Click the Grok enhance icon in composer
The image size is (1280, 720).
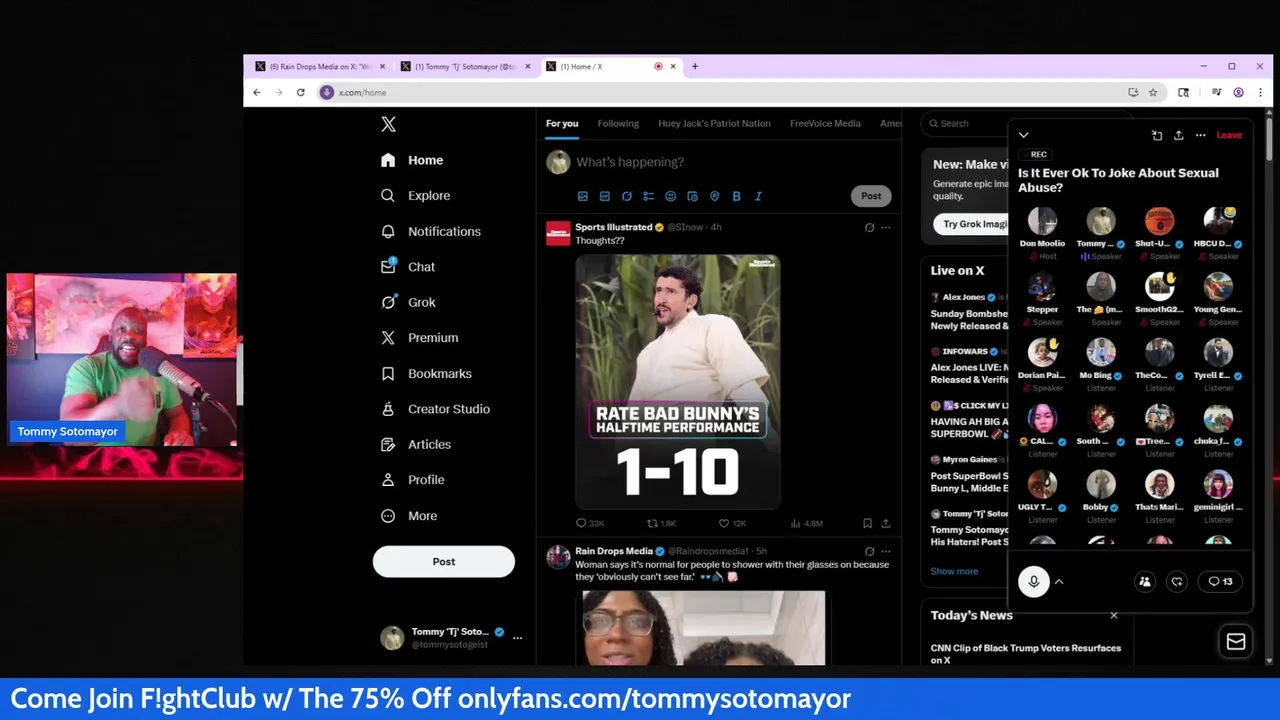pos(626,196)
